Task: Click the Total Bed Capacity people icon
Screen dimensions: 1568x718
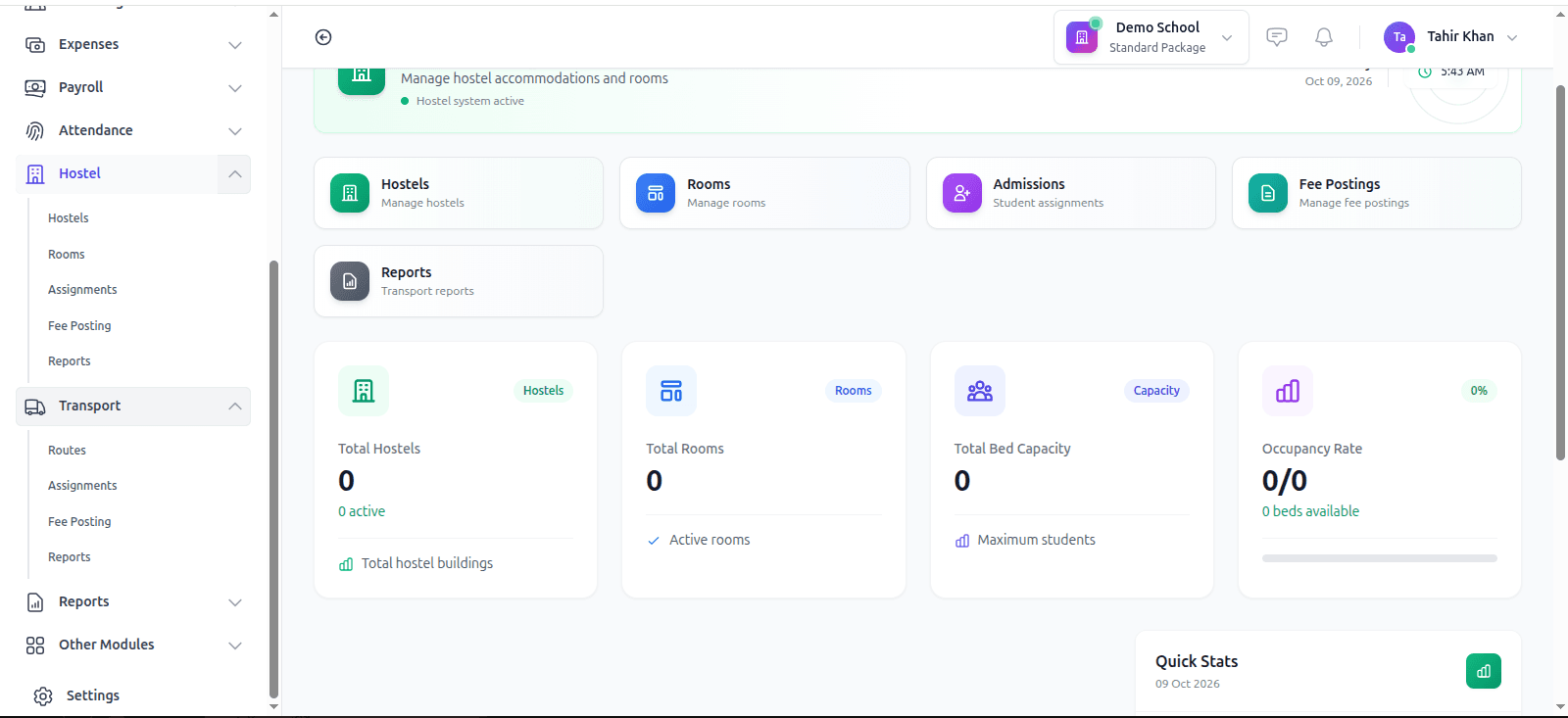Action: click(x=980, y=391)
